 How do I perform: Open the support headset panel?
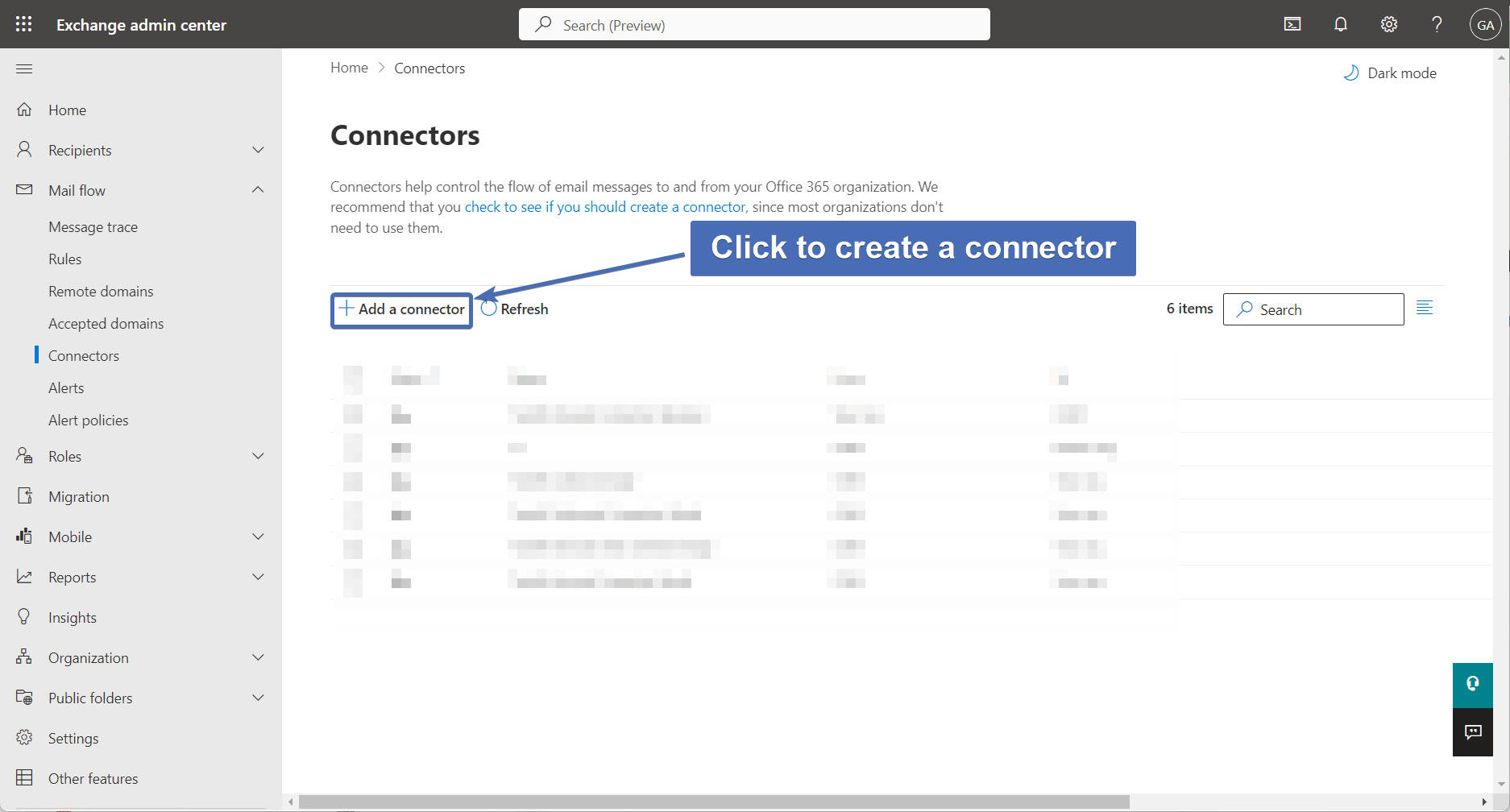tap(1472, 685)
